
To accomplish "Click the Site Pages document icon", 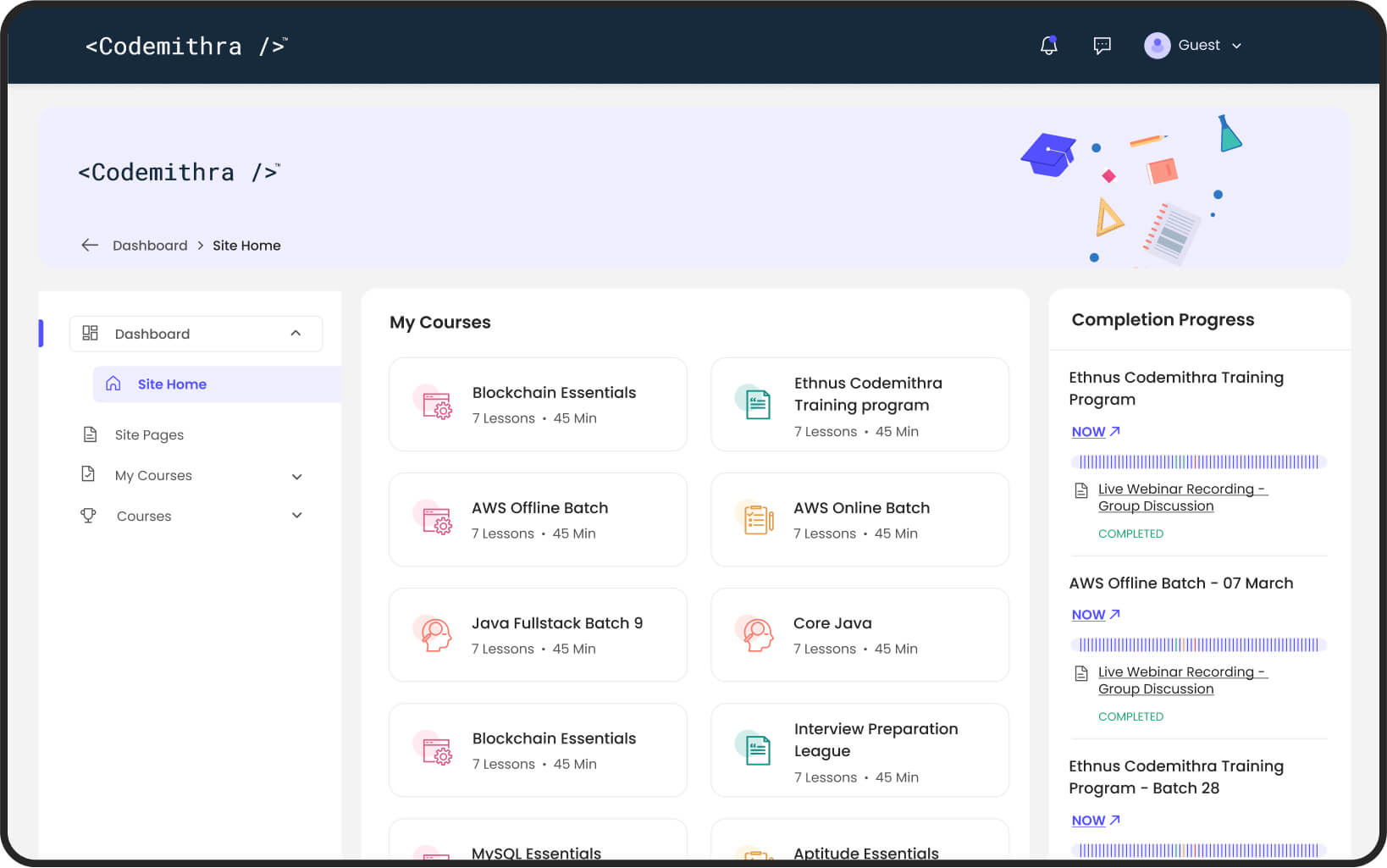I will (x=90, y=434).
